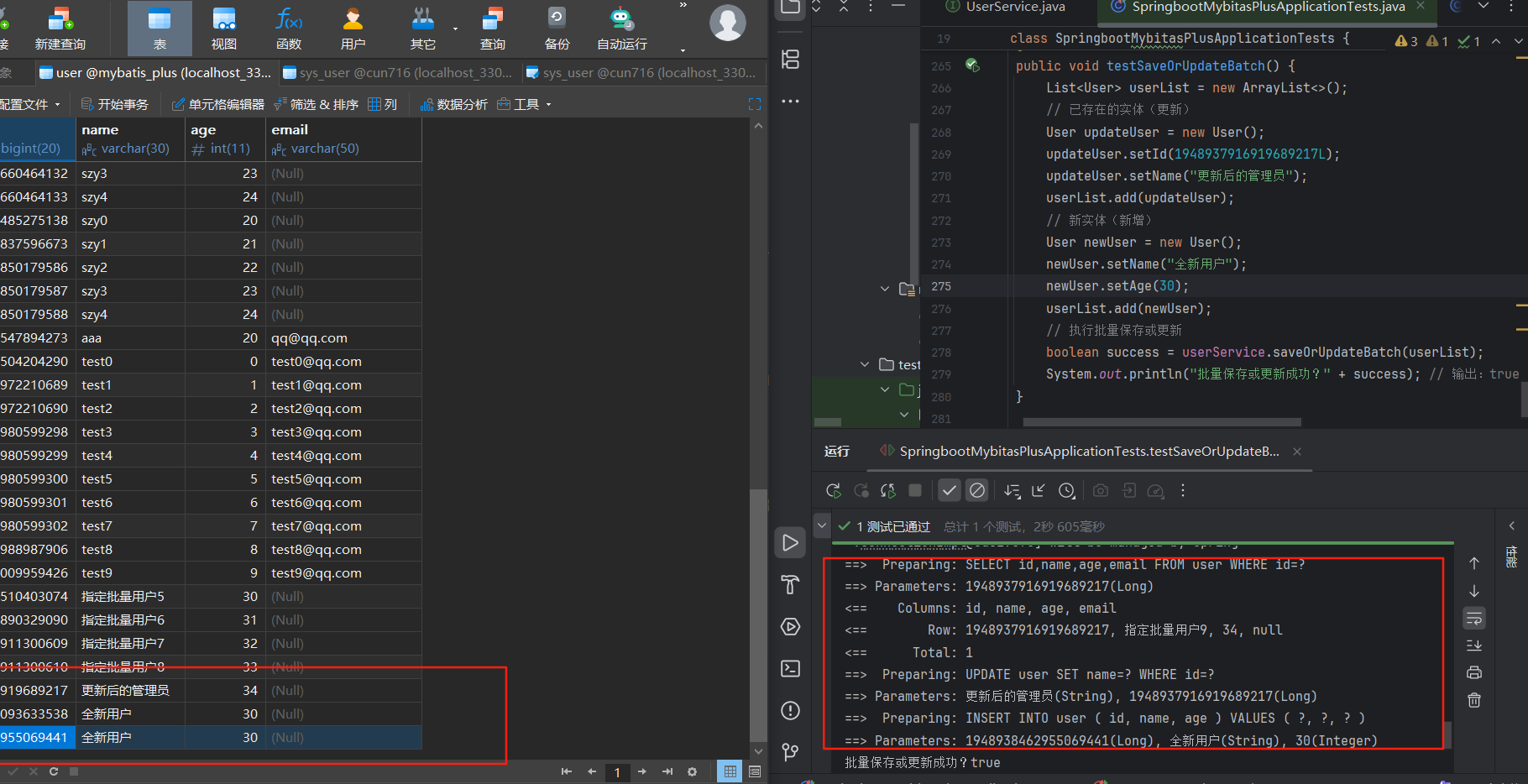Expand the 工具 tools dropdown

525,104
